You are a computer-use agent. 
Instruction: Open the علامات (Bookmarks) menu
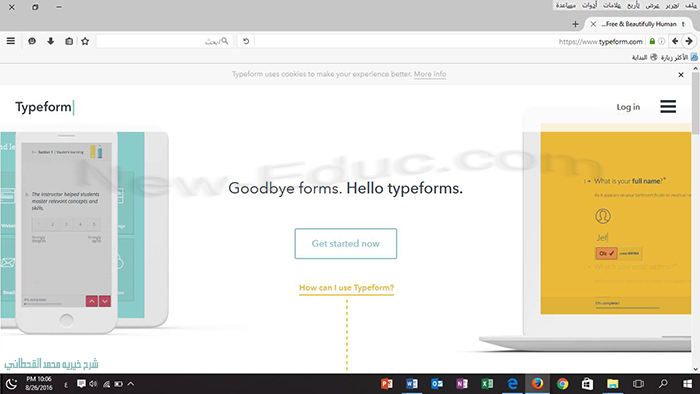(x=612, y=5)
